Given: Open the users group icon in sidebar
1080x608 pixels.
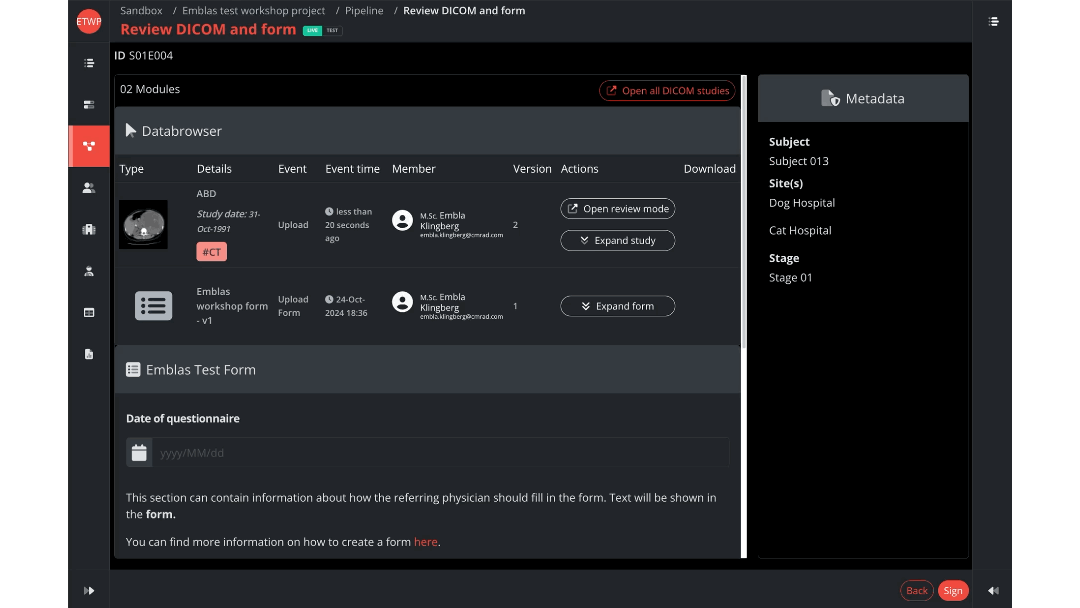Looking at the screenshot, I should coord(89,188).
